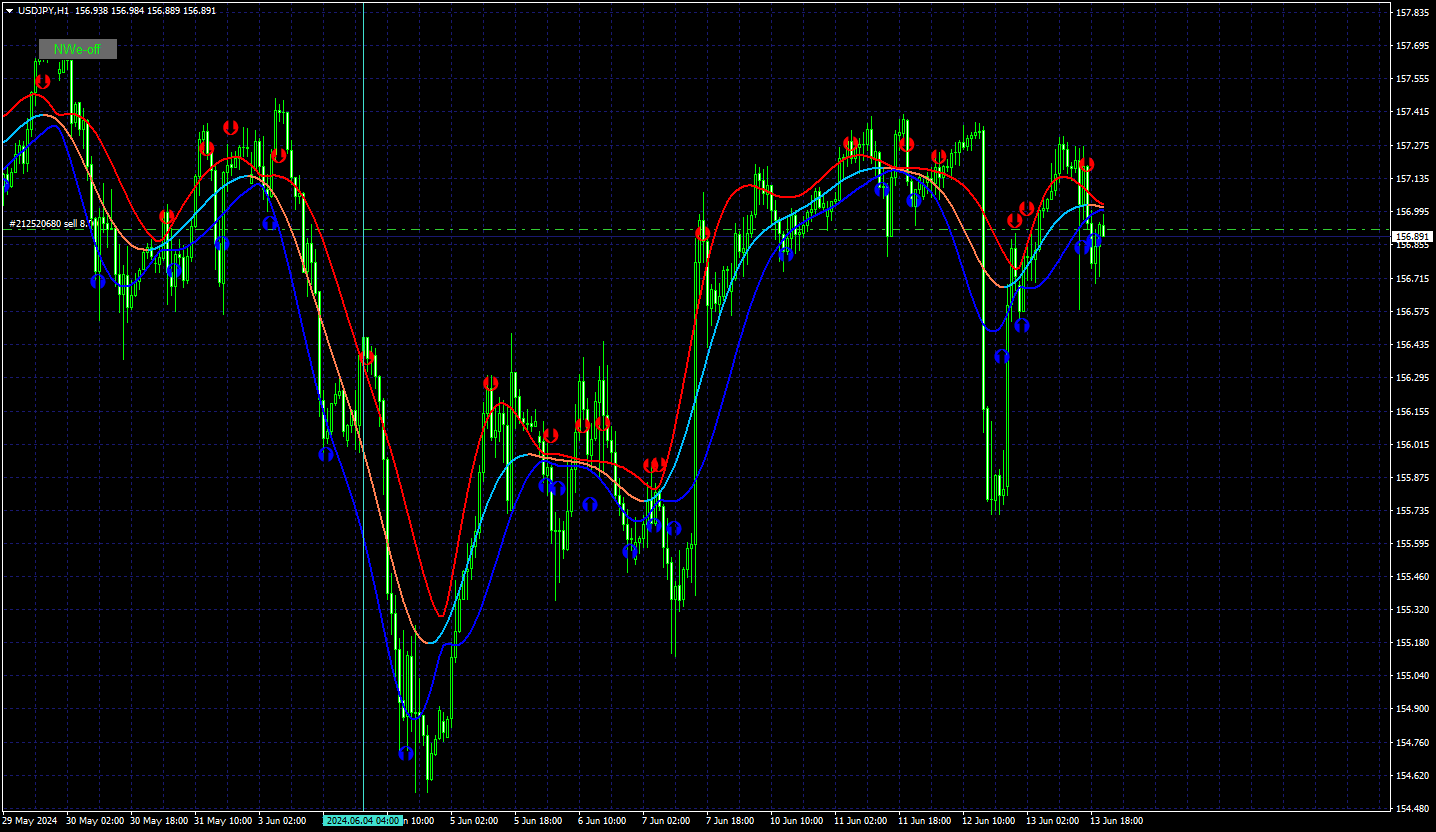
Task: Click the 155.460 price scale label
Action: click(x=1412, y=577)
